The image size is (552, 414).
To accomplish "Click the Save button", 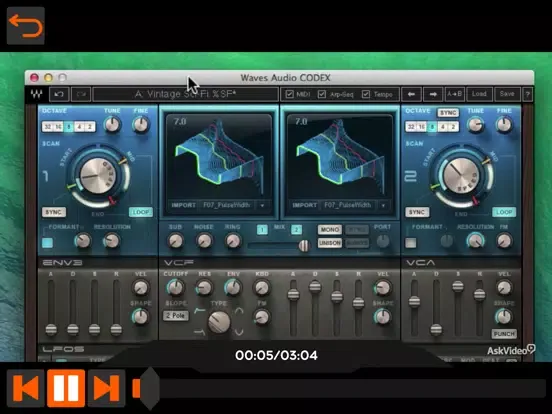I will (507, 94).
